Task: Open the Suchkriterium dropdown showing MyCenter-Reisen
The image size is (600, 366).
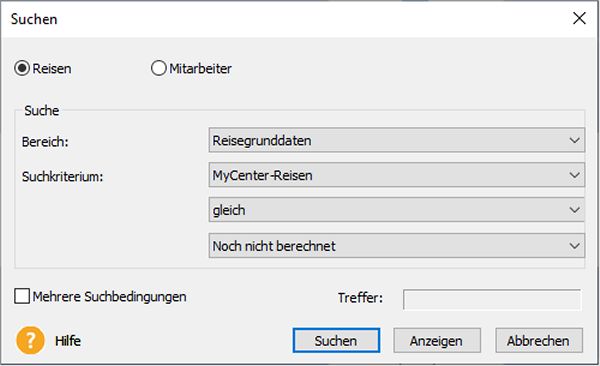Action: point(396,175)
